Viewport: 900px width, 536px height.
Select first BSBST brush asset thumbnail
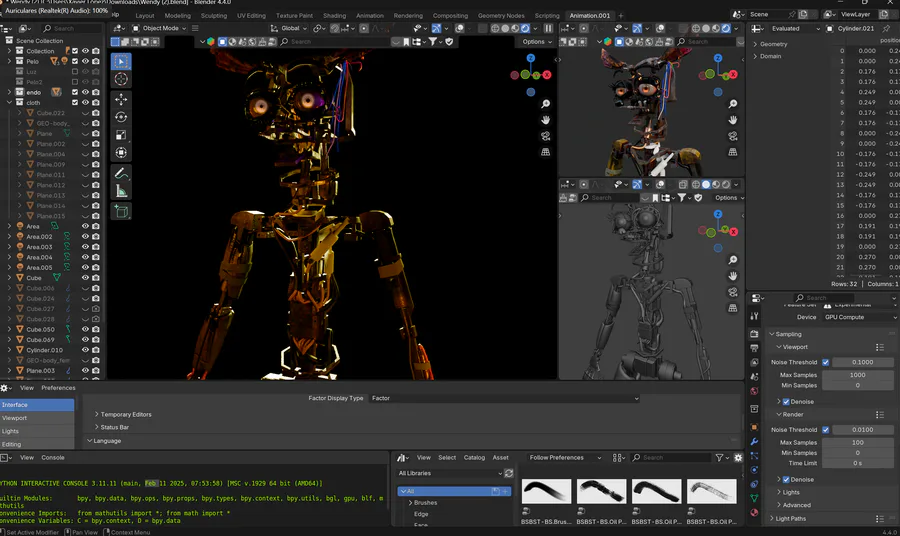pyautogui.click(x=546, y=491)
